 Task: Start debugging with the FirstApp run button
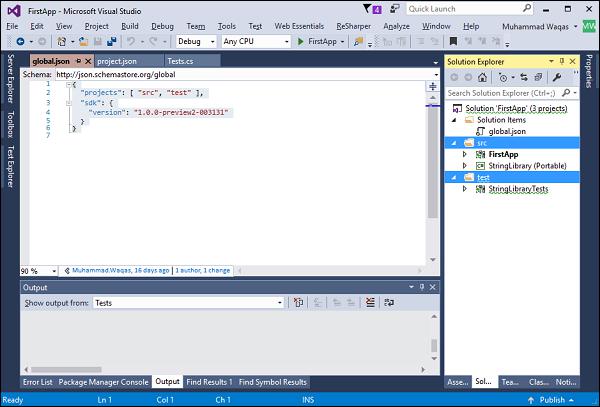[x=316, y=42]
